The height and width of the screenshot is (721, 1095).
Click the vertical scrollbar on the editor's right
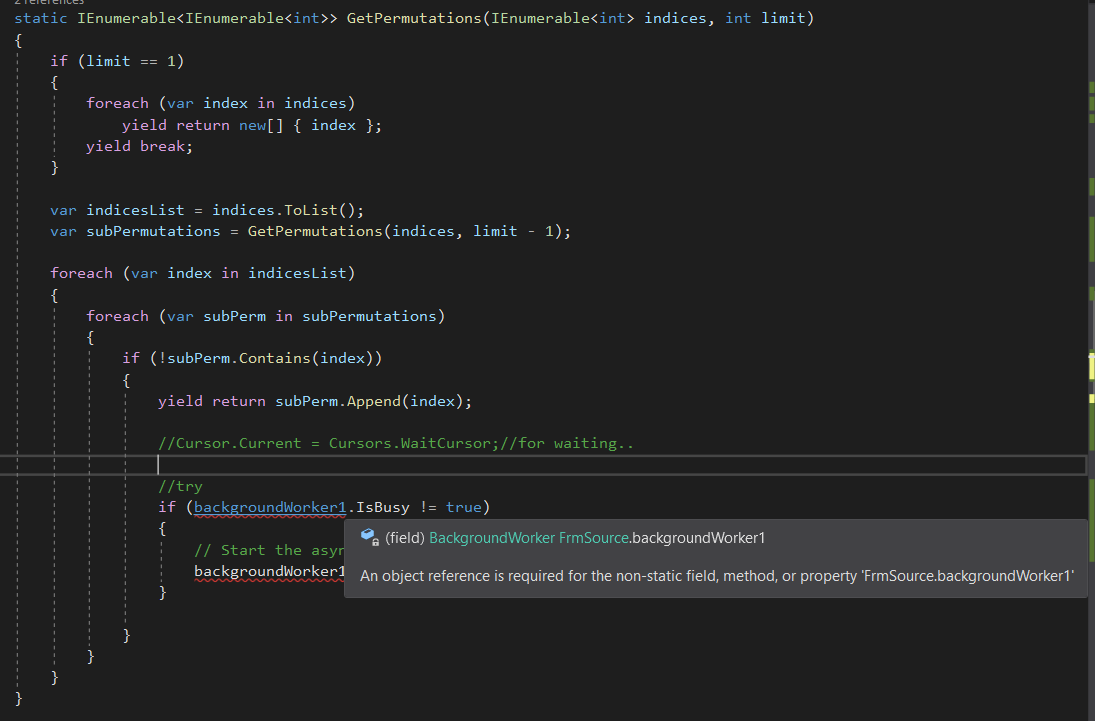pos(1092,360)
